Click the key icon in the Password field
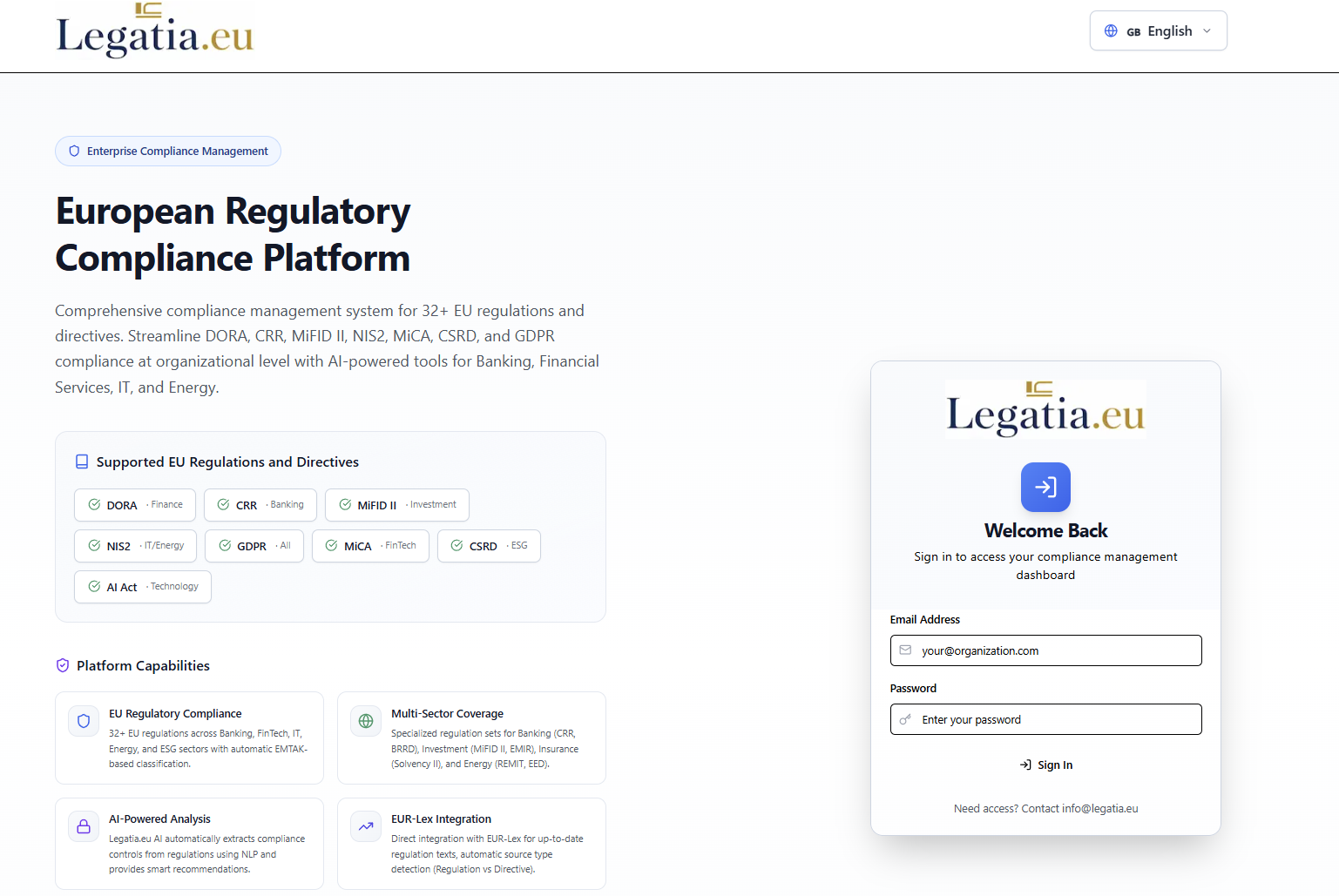The image size is (1339, 896). coord(904,719)
